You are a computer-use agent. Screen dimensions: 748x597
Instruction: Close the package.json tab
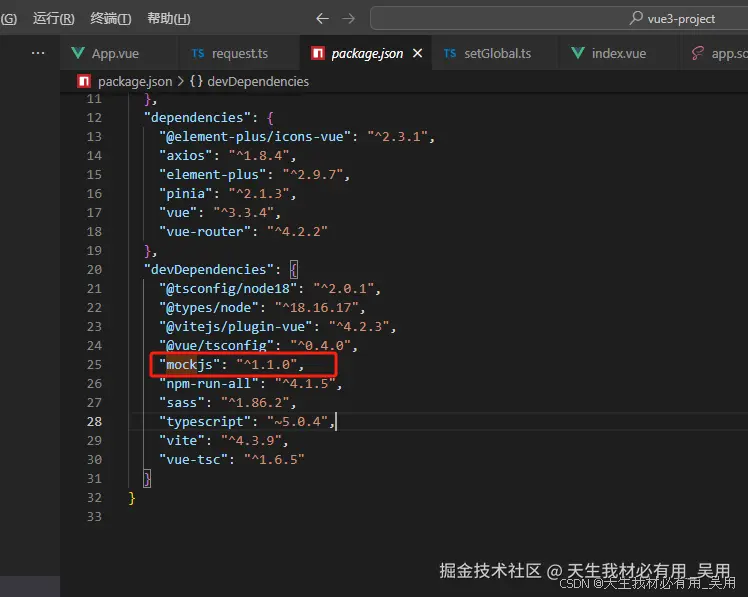417,53
